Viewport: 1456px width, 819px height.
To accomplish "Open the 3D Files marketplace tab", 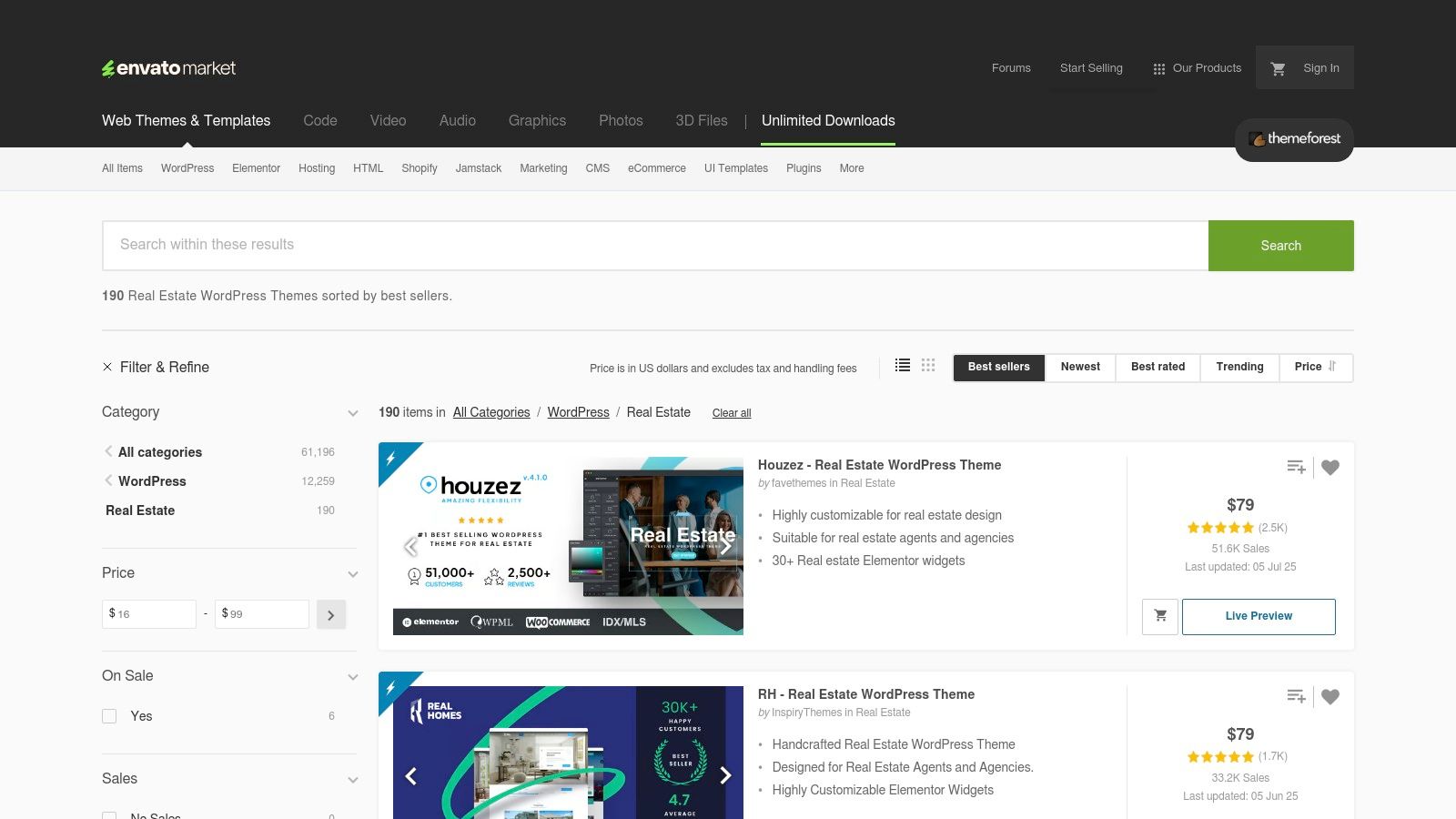I will [702, 120].
